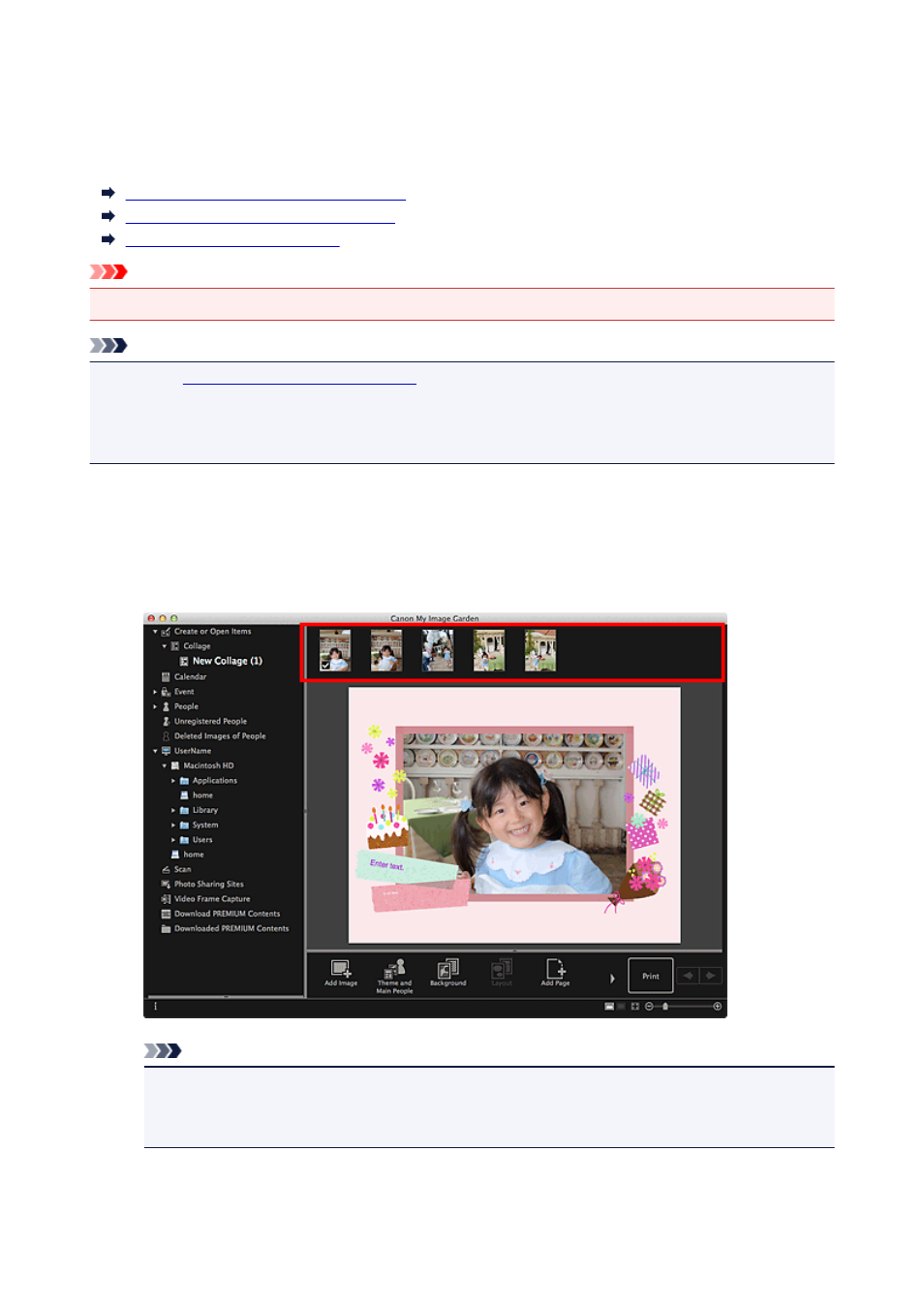Viewport: 924px width, 1308px height.
Task: Open Deleted Images of People
Action: (219, 736)
